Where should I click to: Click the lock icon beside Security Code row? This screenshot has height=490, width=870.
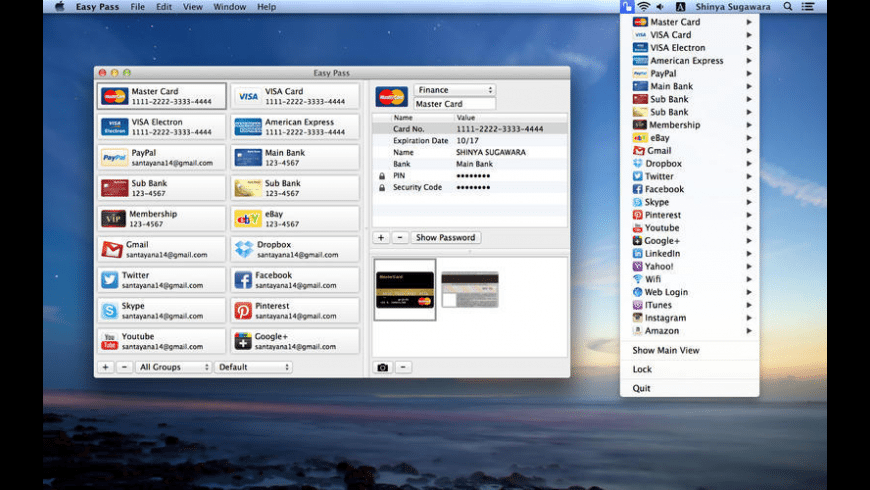382,188
